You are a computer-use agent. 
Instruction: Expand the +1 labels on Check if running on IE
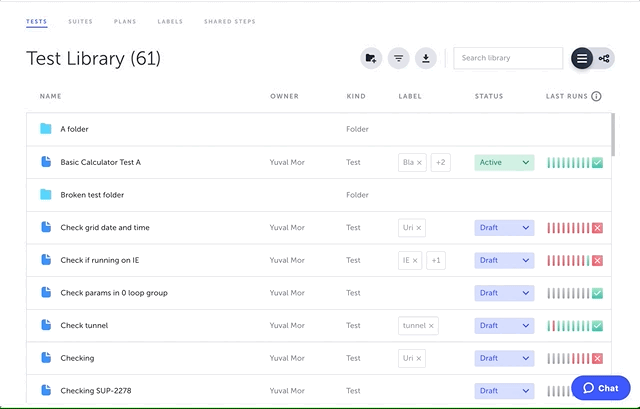(436, 260)
